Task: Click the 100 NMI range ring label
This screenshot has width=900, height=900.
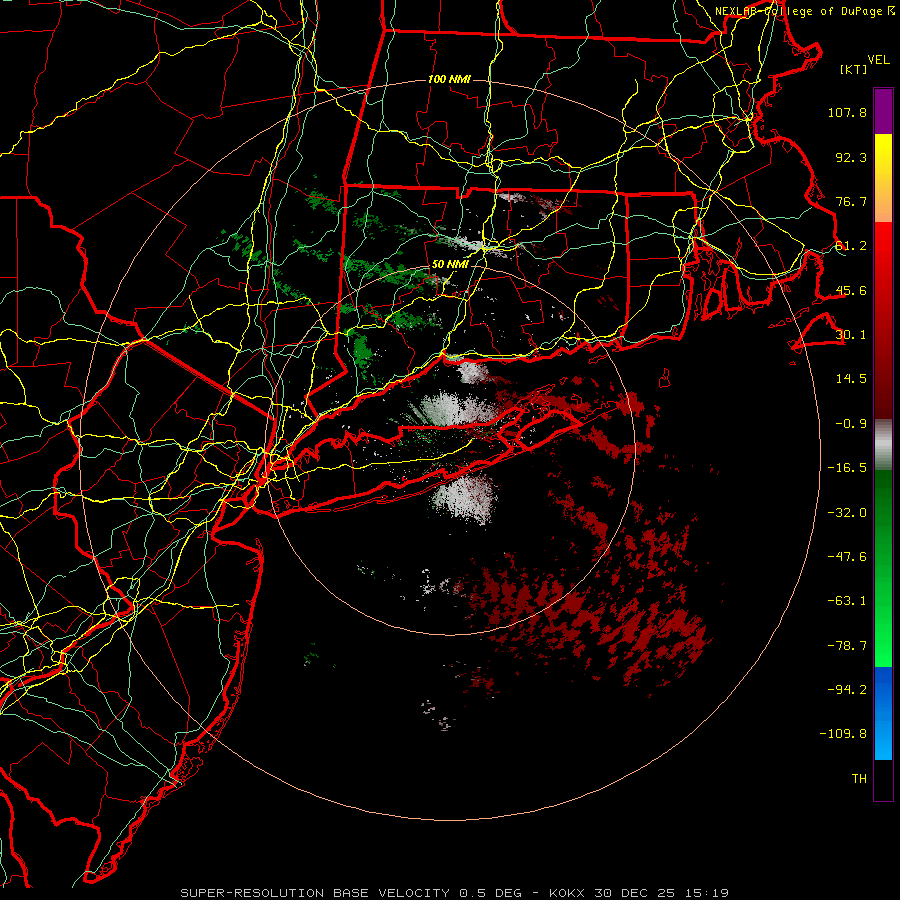Action: 449,79
